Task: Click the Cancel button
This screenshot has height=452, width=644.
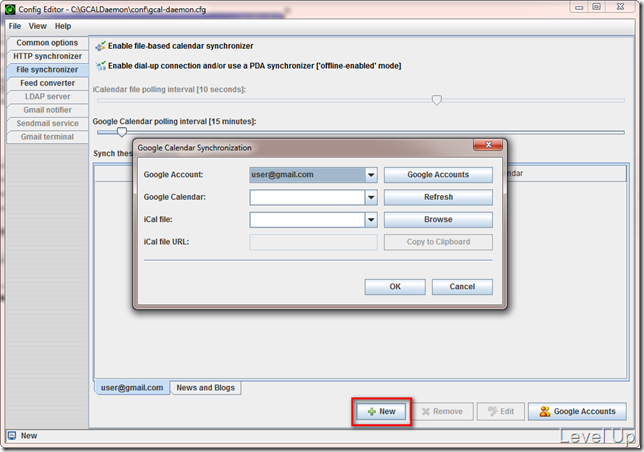Action: coord(462,287)
